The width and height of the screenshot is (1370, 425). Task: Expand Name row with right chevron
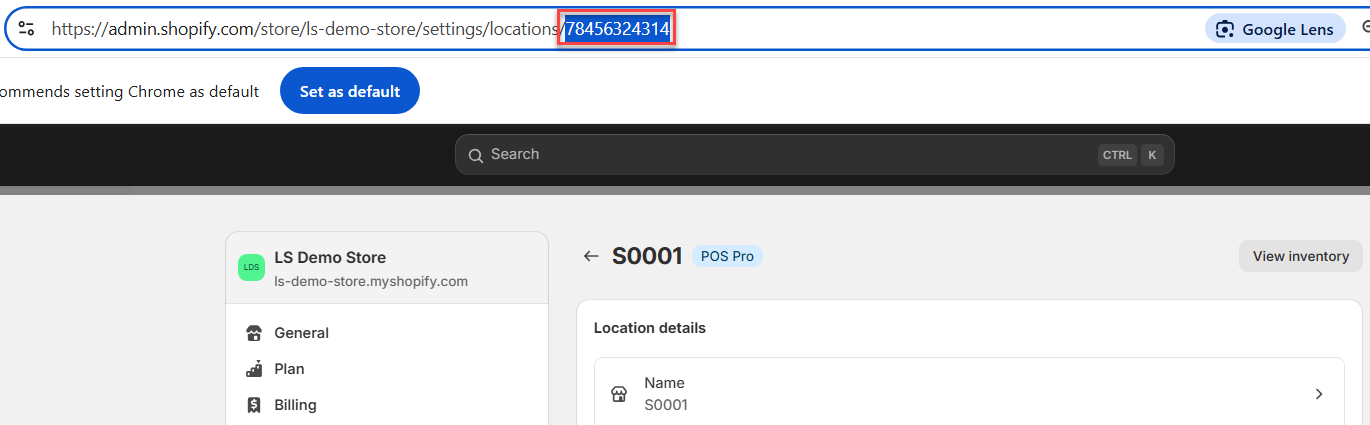[1319, 394]
